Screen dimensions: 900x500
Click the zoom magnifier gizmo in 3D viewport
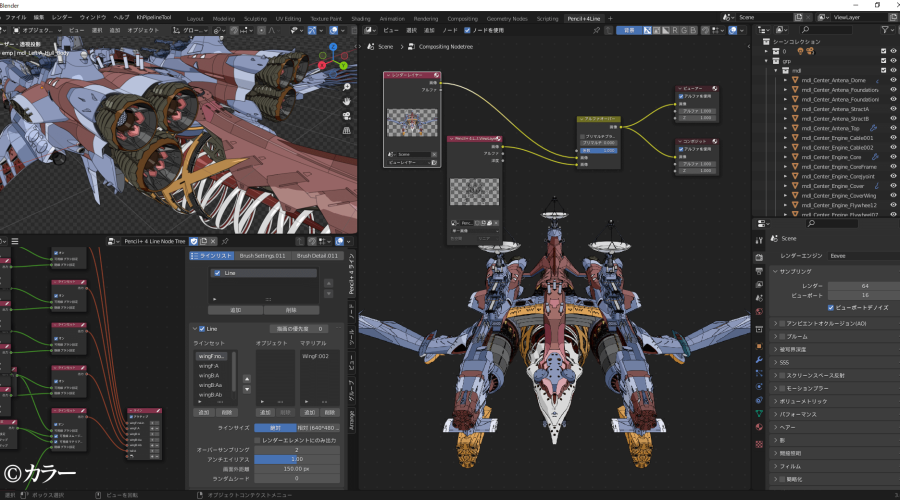346,85
